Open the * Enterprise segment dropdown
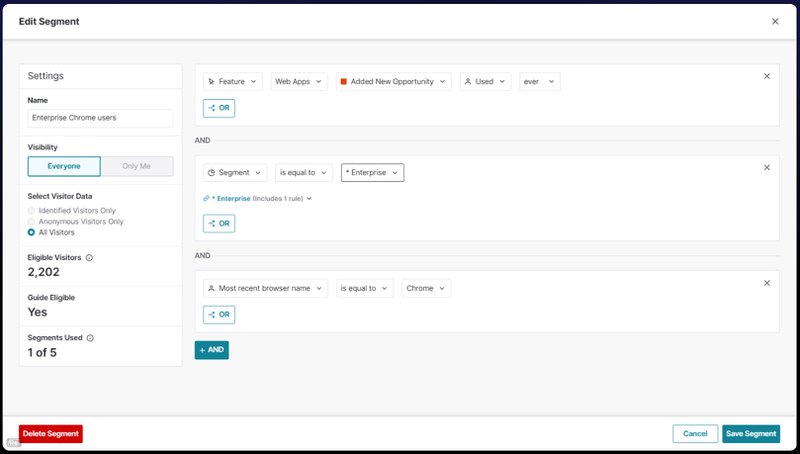This screenshot has height=454, width=800. click(x=372, y=172)
